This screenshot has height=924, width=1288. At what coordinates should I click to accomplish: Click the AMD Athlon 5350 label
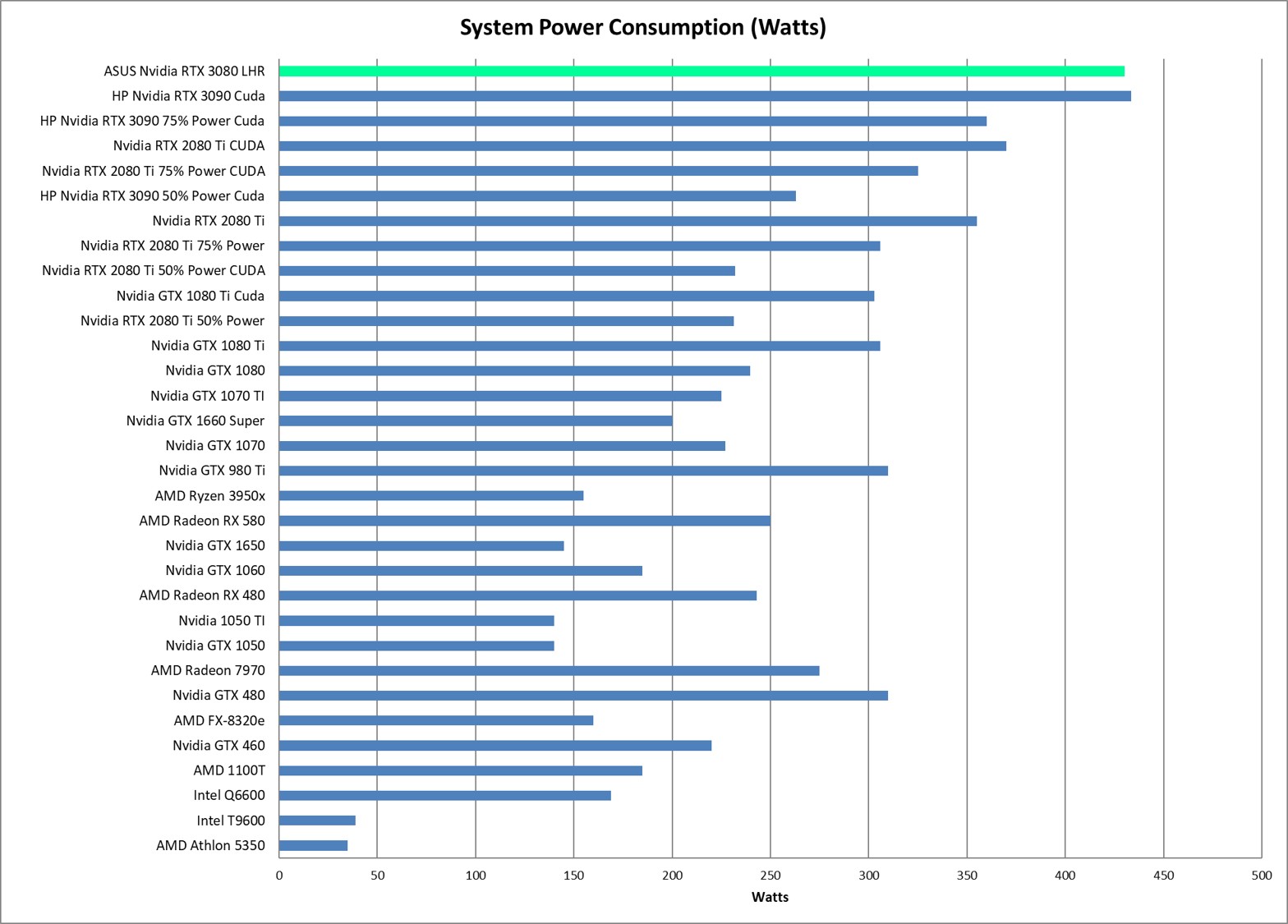[210, 845]
